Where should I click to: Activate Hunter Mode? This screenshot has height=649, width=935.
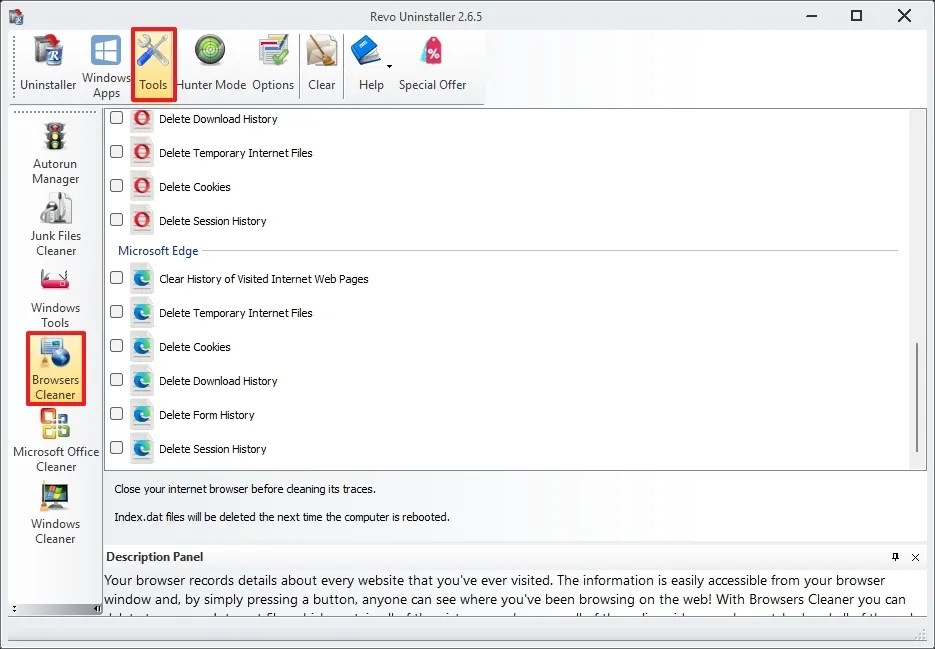[x=210, y=63]
